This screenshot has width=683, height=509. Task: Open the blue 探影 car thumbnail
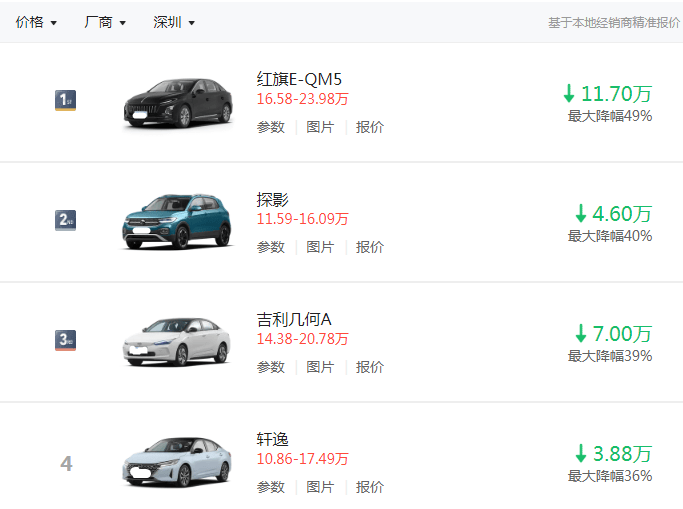[177, 222]
